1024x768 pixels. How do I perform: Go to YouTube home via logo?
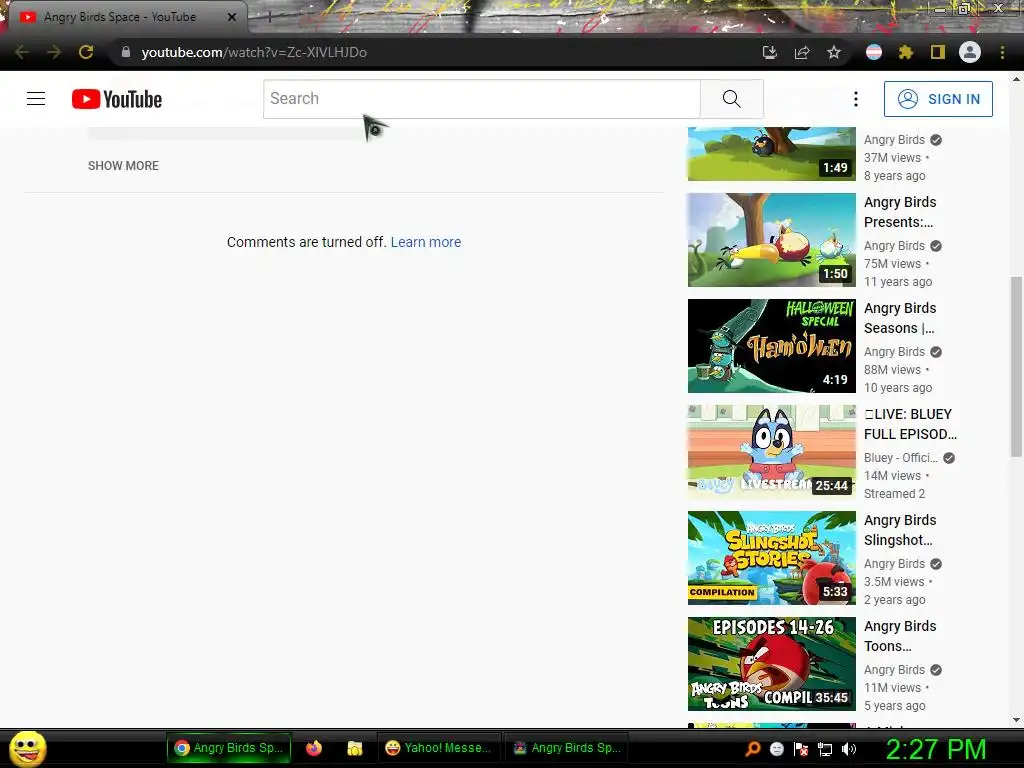click(x=117, y=99)
